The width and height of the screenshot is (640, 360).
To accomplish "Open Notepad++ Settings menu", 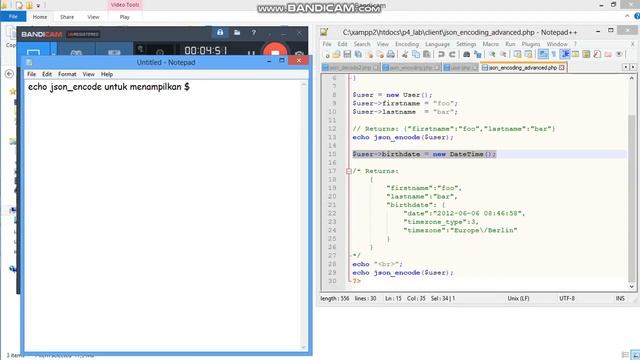I will pyautogui.click(x=466, y=44).
